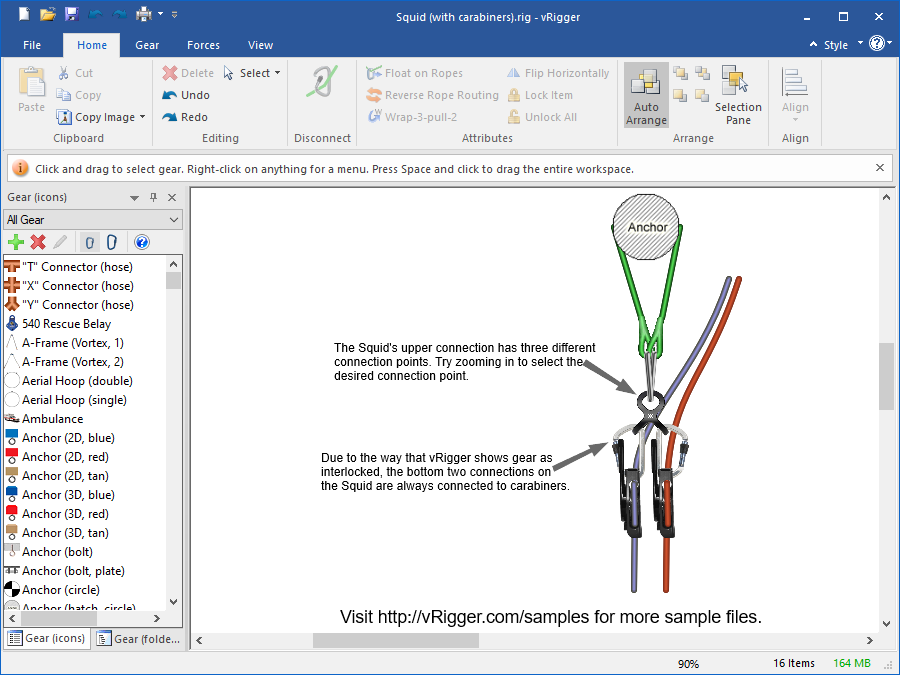Screen dimensions: 900x675
Task: Open the Selection Pane
Action: tap(737, 95)
